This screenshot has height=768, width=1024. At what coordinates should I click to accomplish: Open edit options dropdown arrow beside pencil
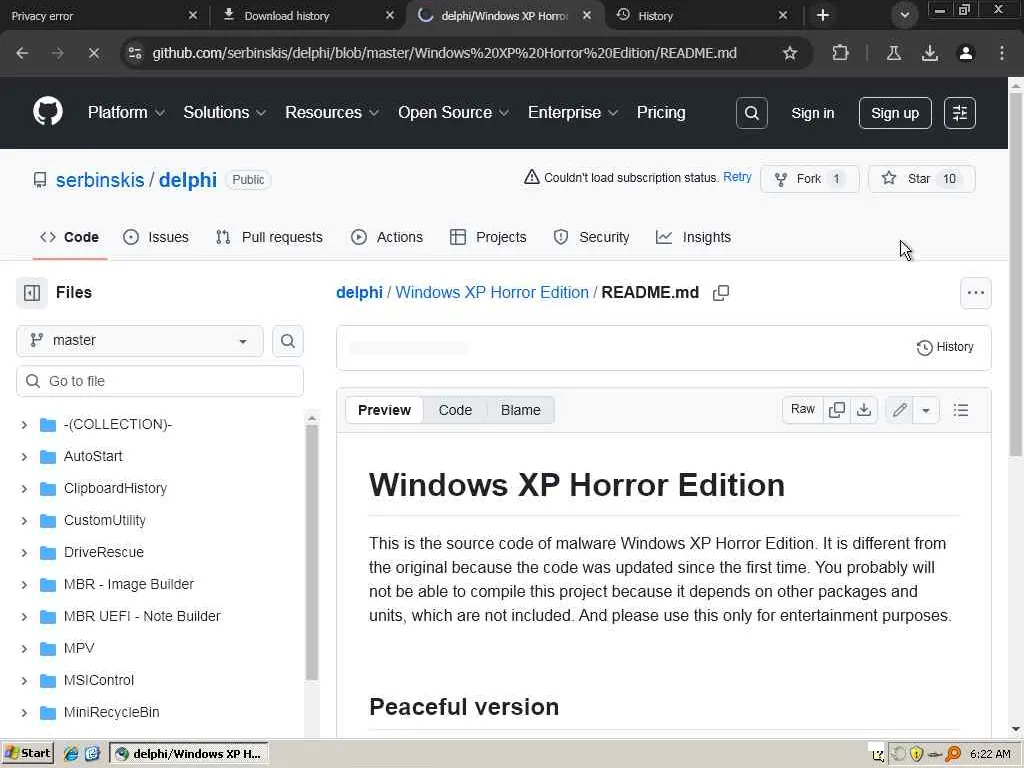coord(925,410)
